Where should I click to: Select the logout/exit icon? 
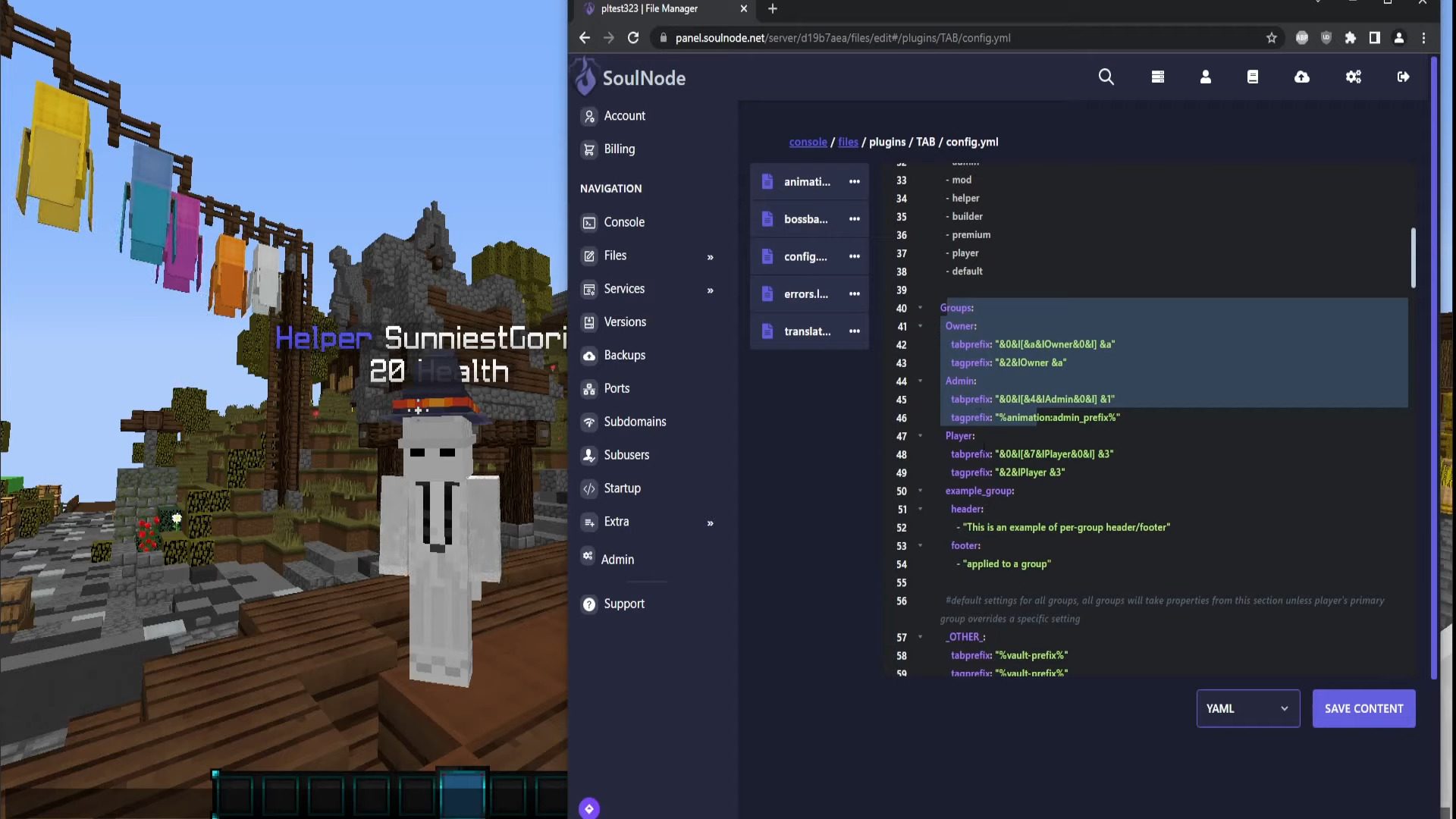click(x=1403, y=77)
